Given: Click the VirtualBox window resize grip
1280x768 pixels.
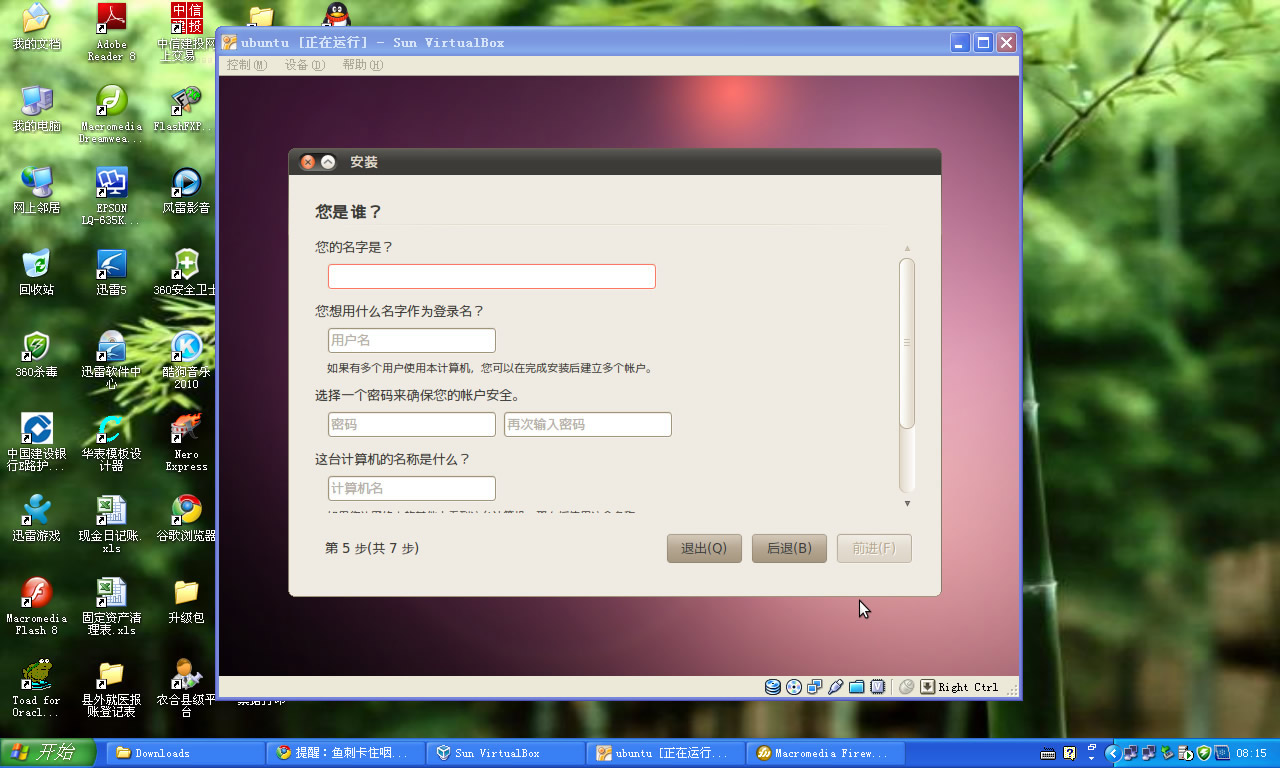Looking at the screenshot, I should coord(1012,689).
